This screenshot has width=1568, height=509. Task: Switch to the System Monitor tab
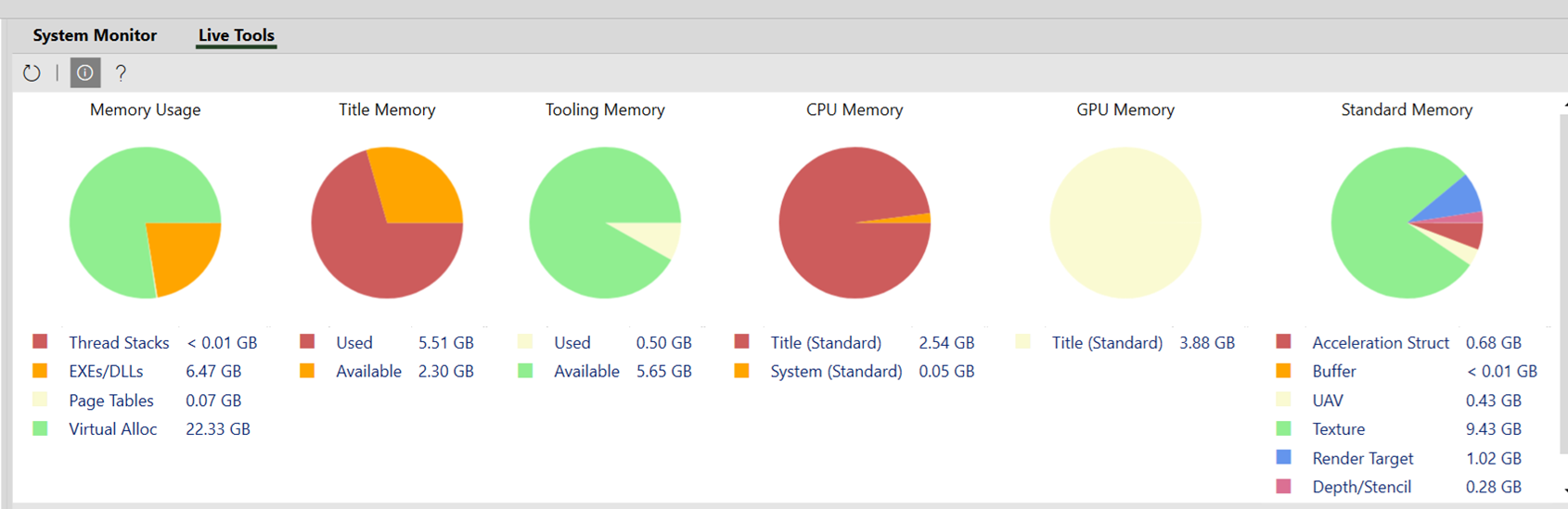[95, 35]
